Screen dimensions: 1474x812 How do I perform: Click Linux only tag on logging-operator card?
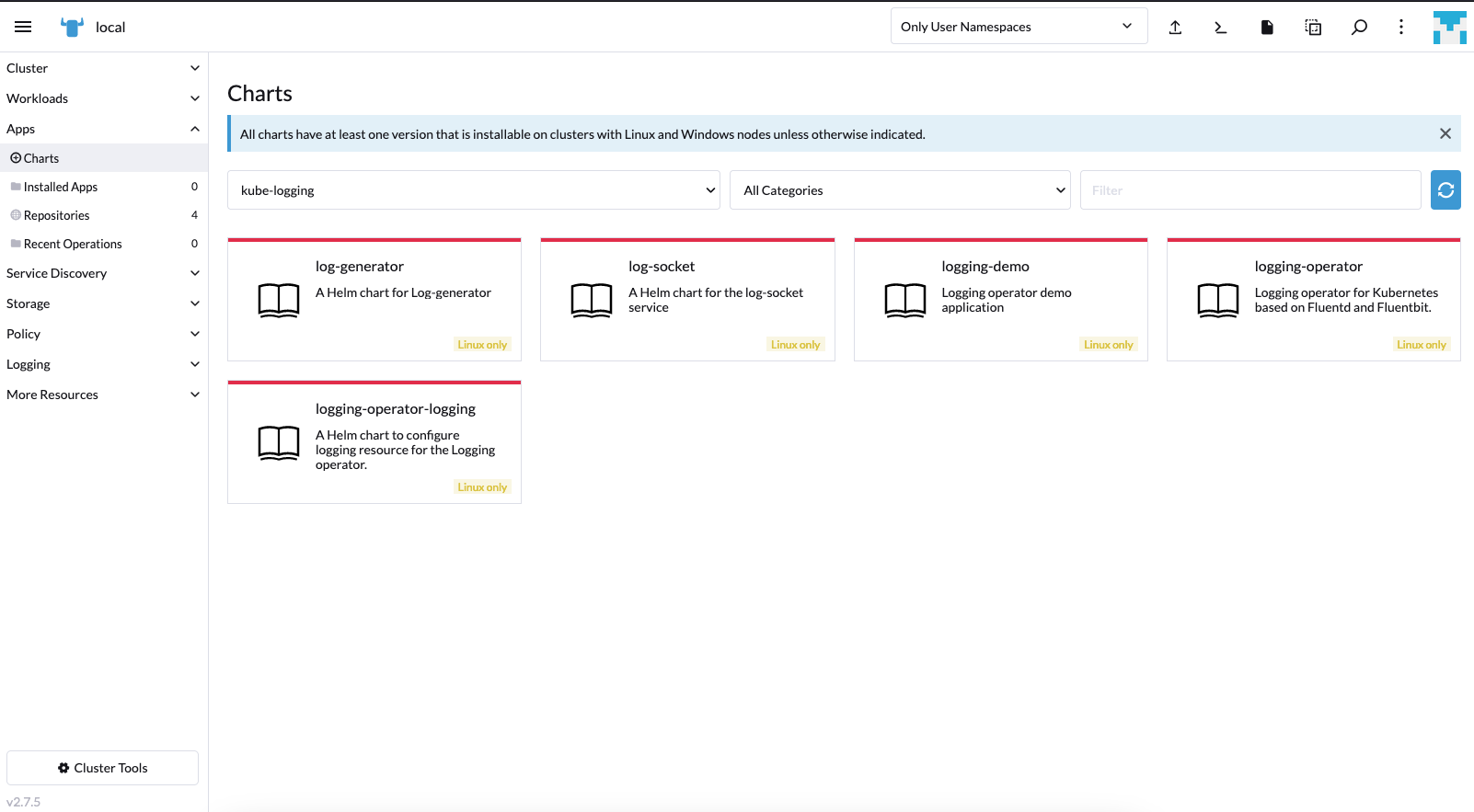click(1422, 345)
